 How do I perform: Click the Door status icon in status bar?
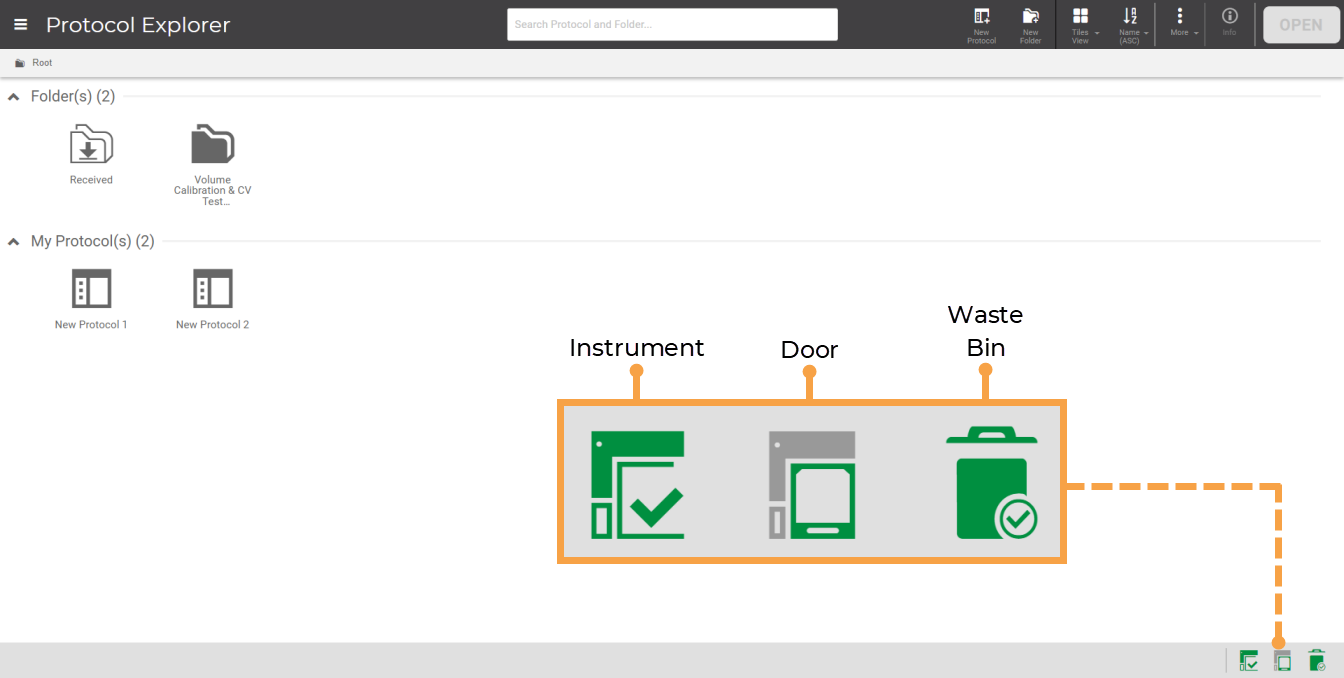[1283, 660]
